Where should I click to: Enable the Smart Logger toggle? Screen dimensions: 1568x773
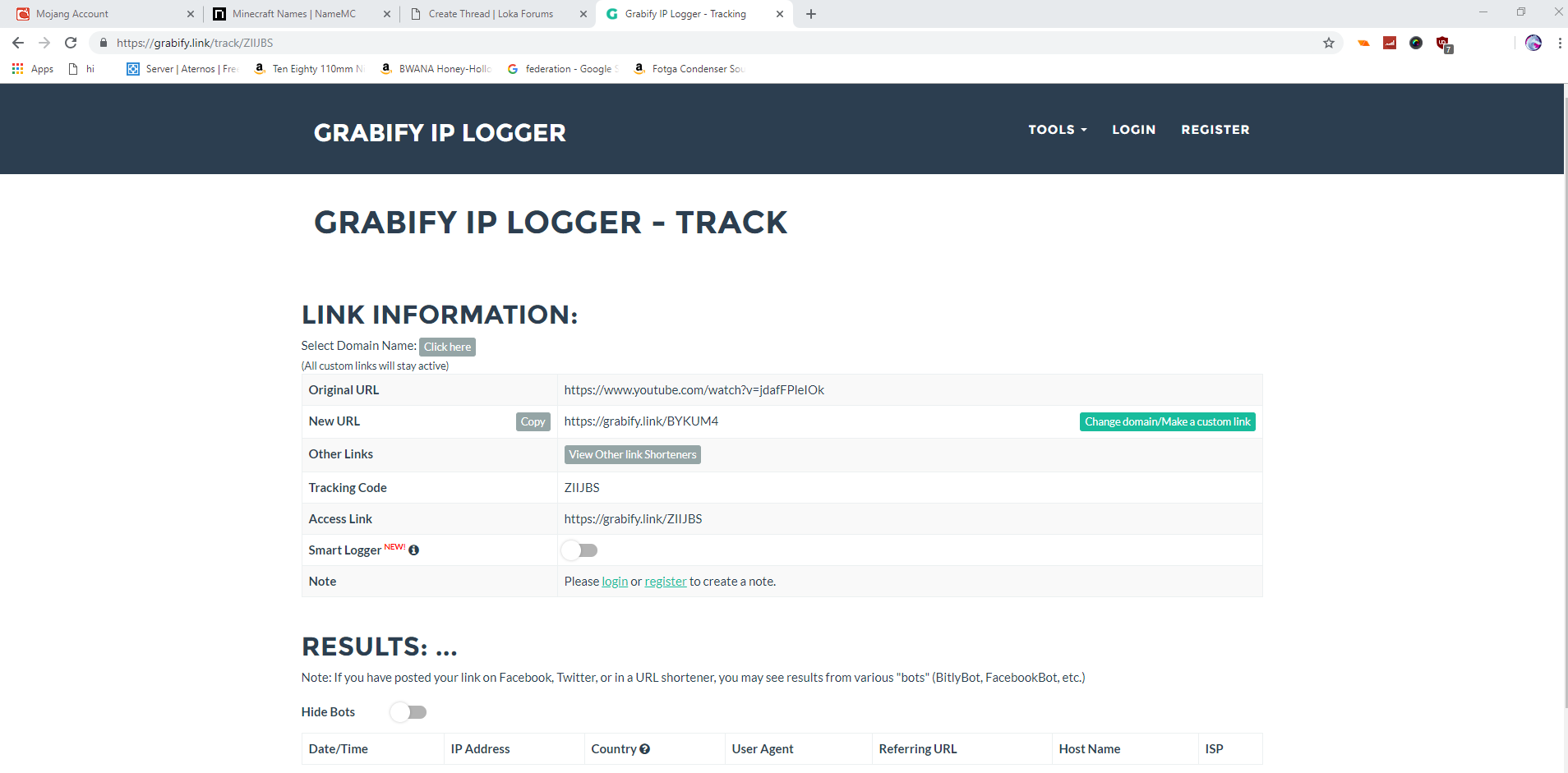coord(579,550)
